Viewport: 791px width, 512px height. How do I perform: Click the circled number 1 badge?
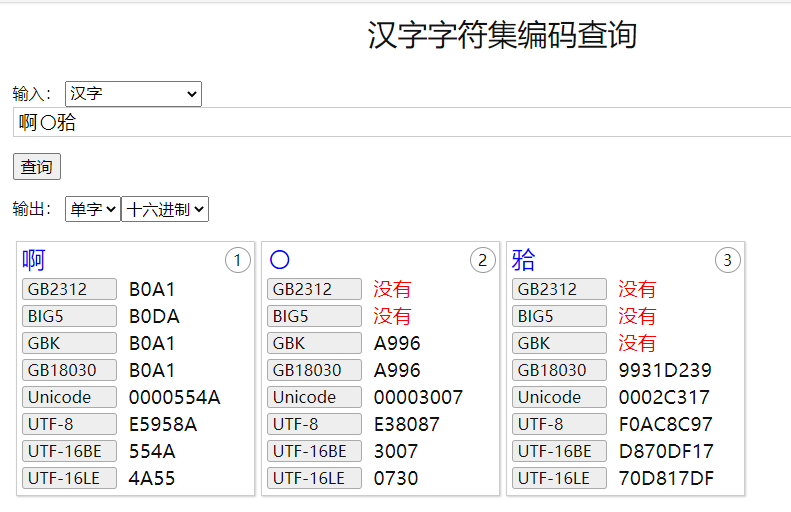tap(237, 261)
